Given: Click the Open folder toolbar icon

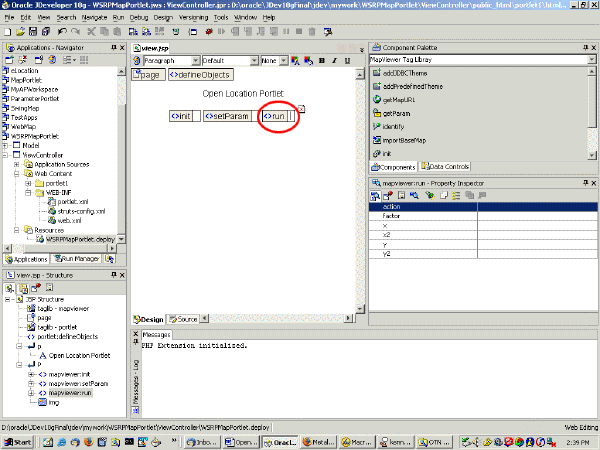Looking at the screenshot, I should 20,32.
